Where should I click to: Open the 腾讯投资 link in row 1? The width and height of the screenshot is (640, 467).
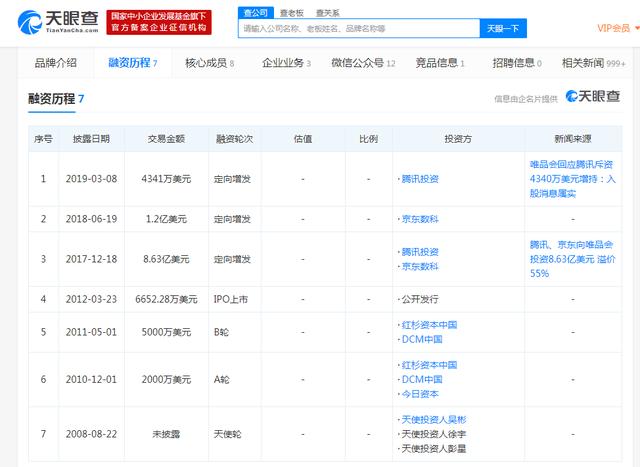click(420, 179)
